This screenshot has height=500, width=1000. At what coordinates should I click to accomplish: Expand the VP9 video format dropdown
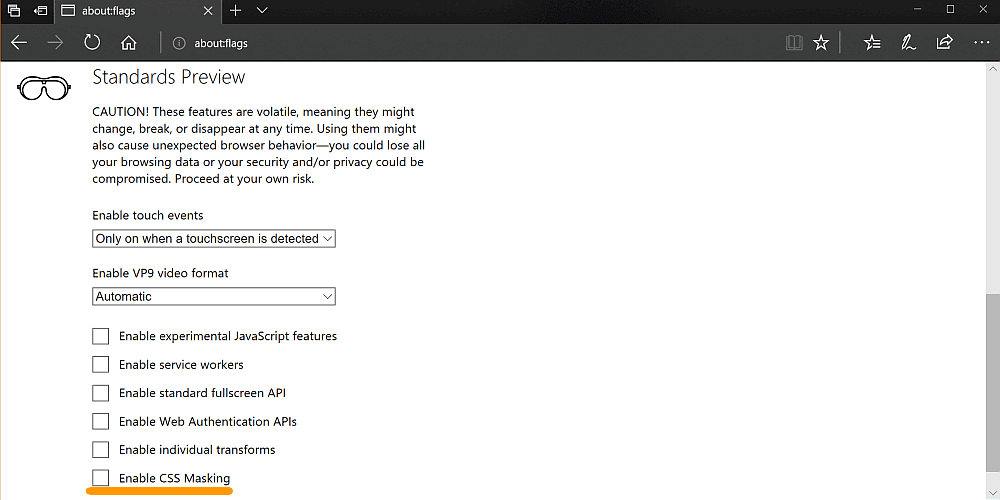[214, 296]
